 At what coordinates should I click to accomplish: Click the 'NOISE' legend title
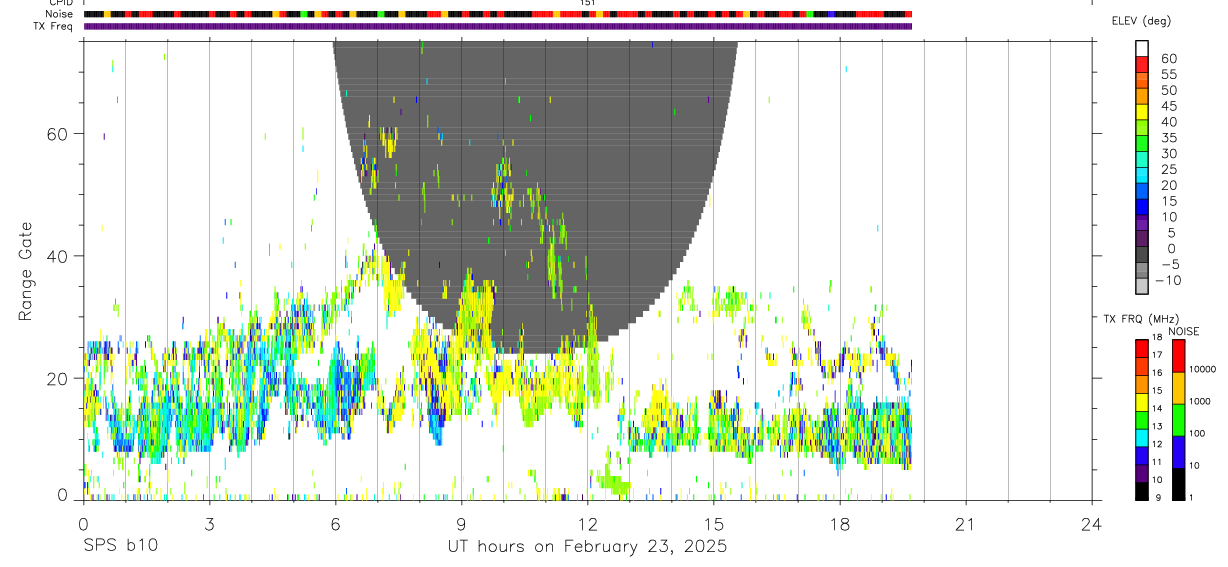pos(1182,331)
